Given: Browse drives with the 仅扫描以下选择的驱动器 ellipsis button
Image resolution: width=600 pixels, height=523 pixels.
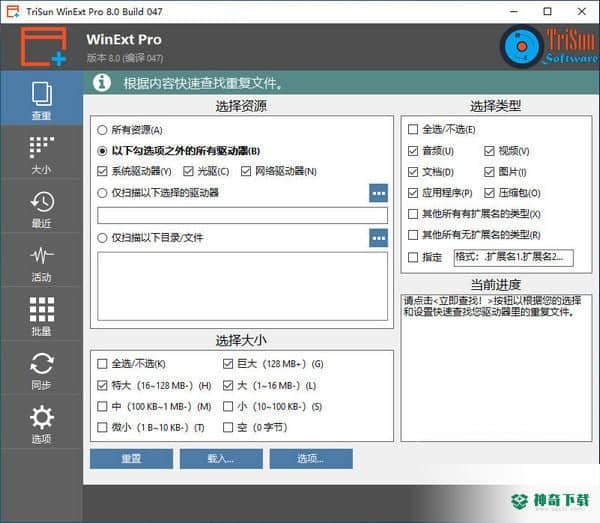Looking at the screenshot, I should 378,193.
